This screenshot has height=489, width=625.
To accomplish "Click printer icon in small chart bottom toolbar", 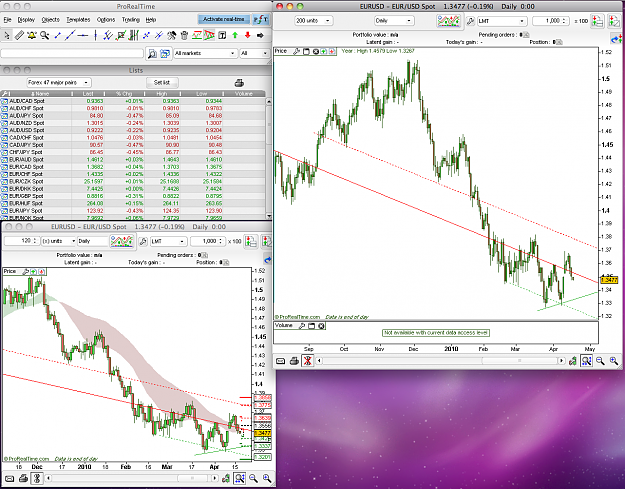I will 23,478.
